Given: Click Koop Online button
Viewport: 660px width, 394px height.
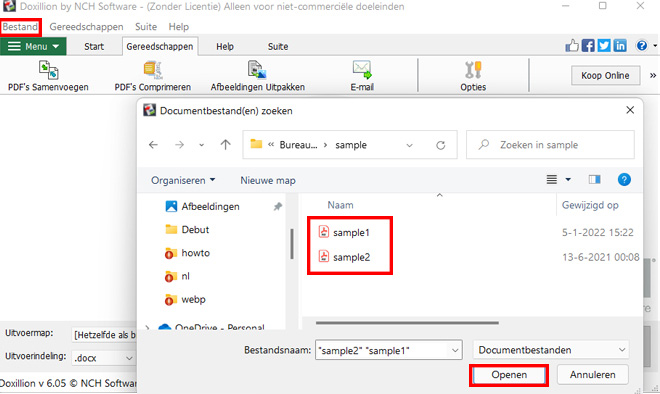Looking at the screenshot, I should click(605, 75).
